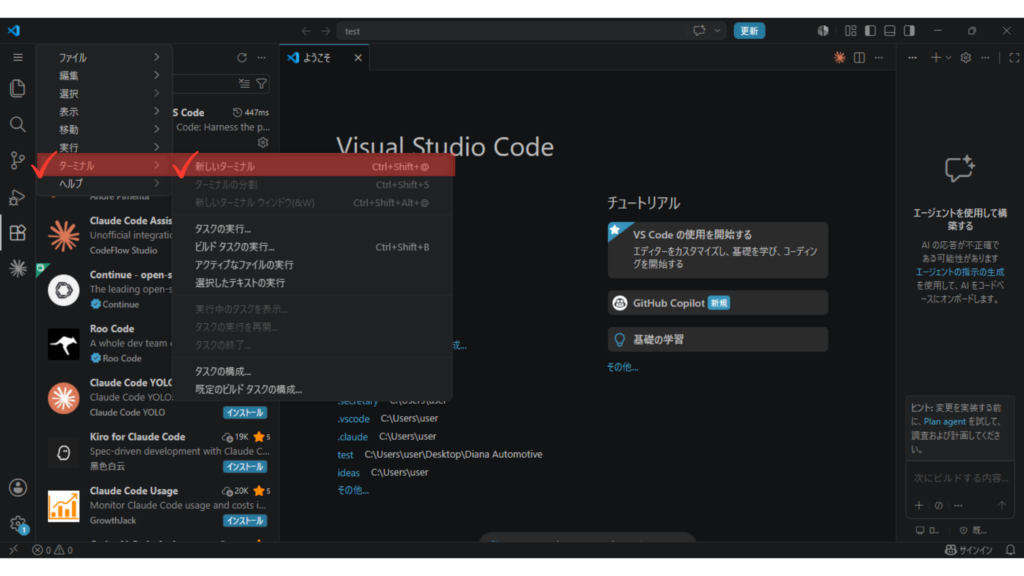Screen dimensions: 1024x576
Task: Open the Search view icon
Action: 18,124
